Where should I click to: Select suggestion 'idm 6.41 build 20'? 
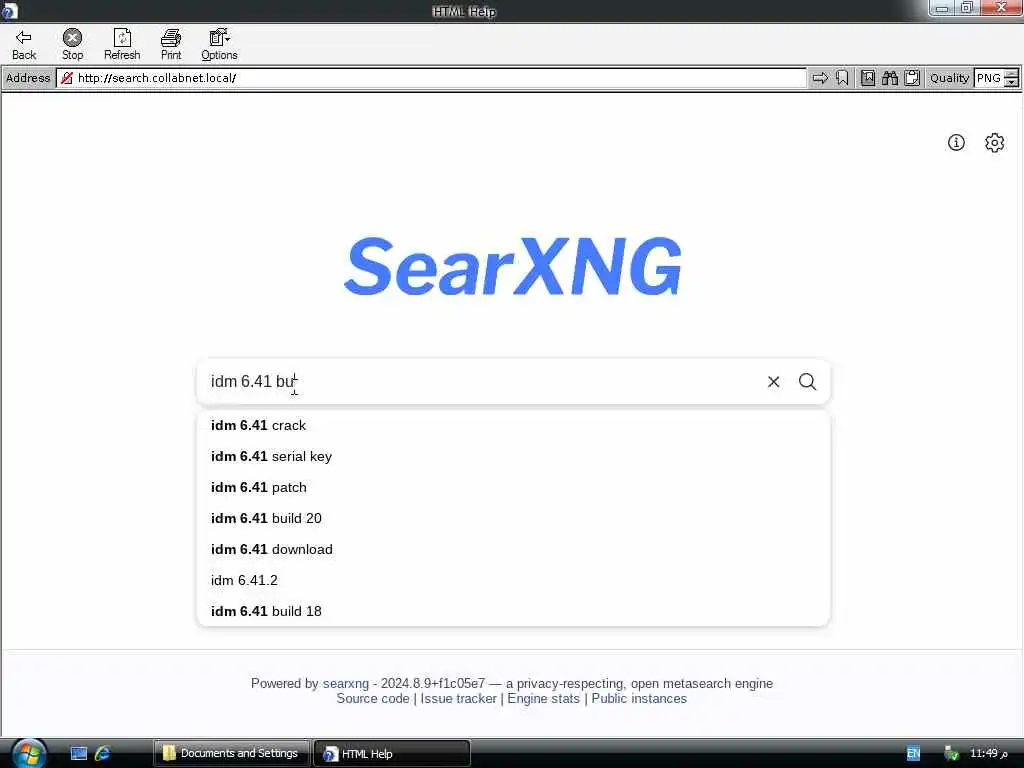click(513, 518)
